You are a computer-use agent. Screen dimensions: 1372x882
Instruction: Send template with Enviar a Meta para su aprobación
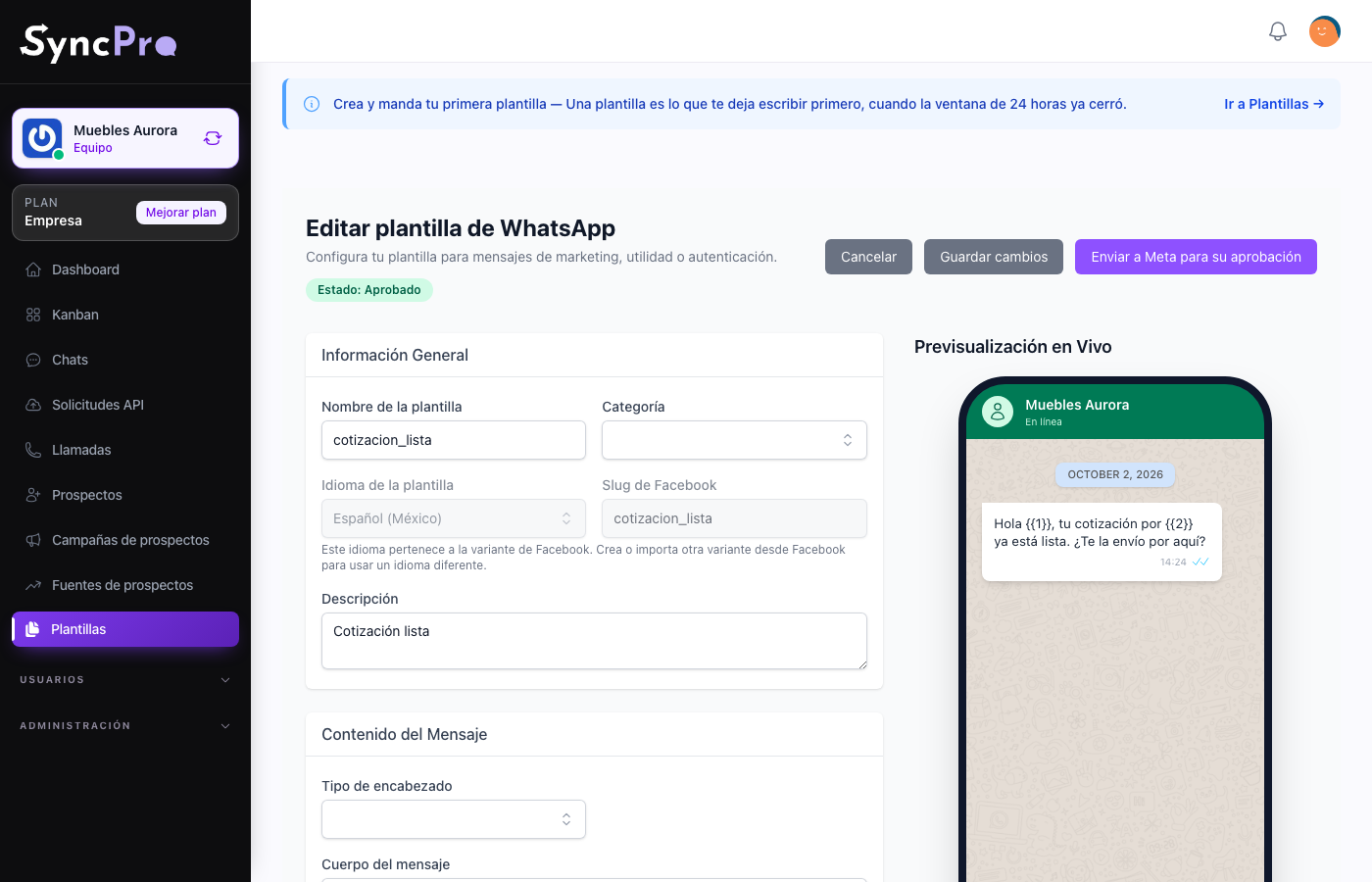pos(1196,257)
